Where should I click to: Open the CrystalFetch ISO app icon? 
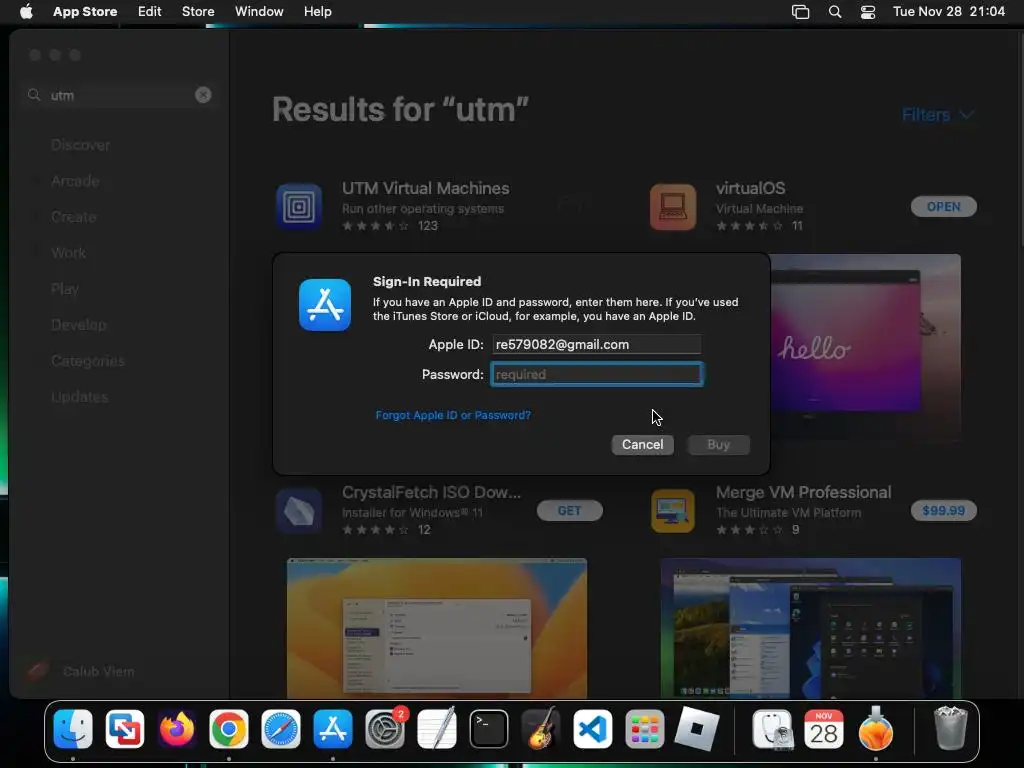coord(299,511)
